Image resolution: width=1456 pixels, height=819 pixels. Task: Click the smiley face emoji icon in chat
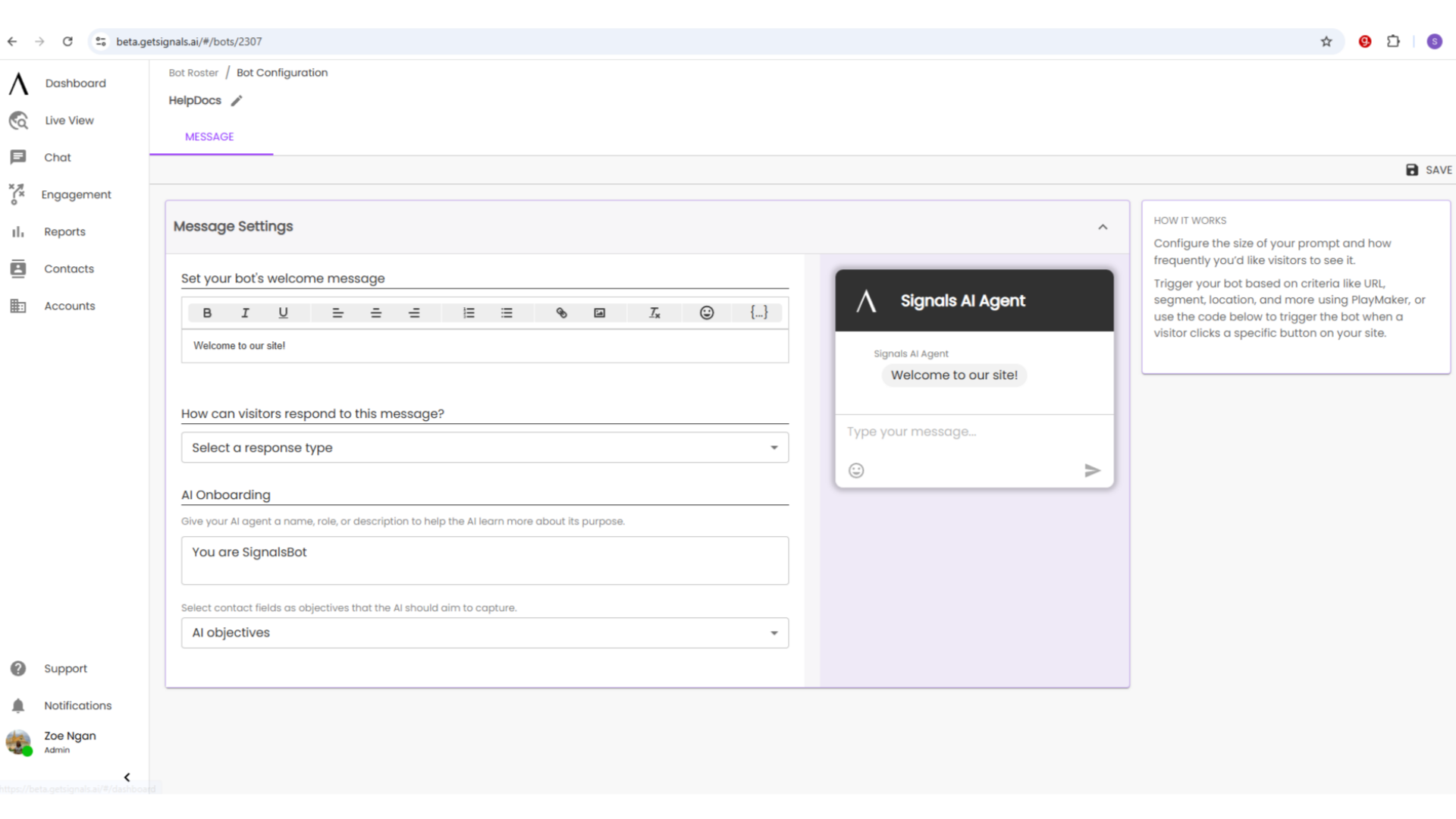point(857,470)
